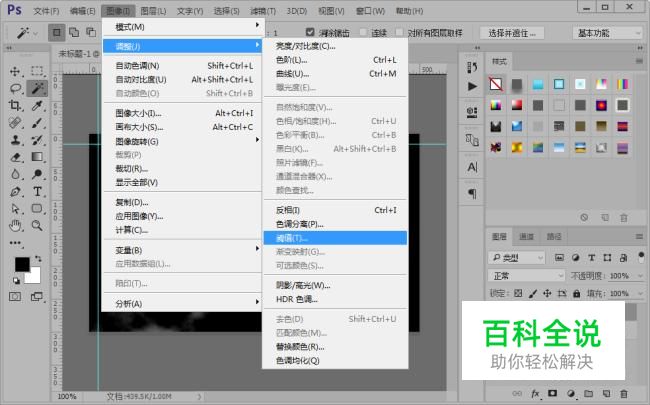Viewport: 650px width, 405px height.
Task: Create a new group folder
Action: (588, 393)
